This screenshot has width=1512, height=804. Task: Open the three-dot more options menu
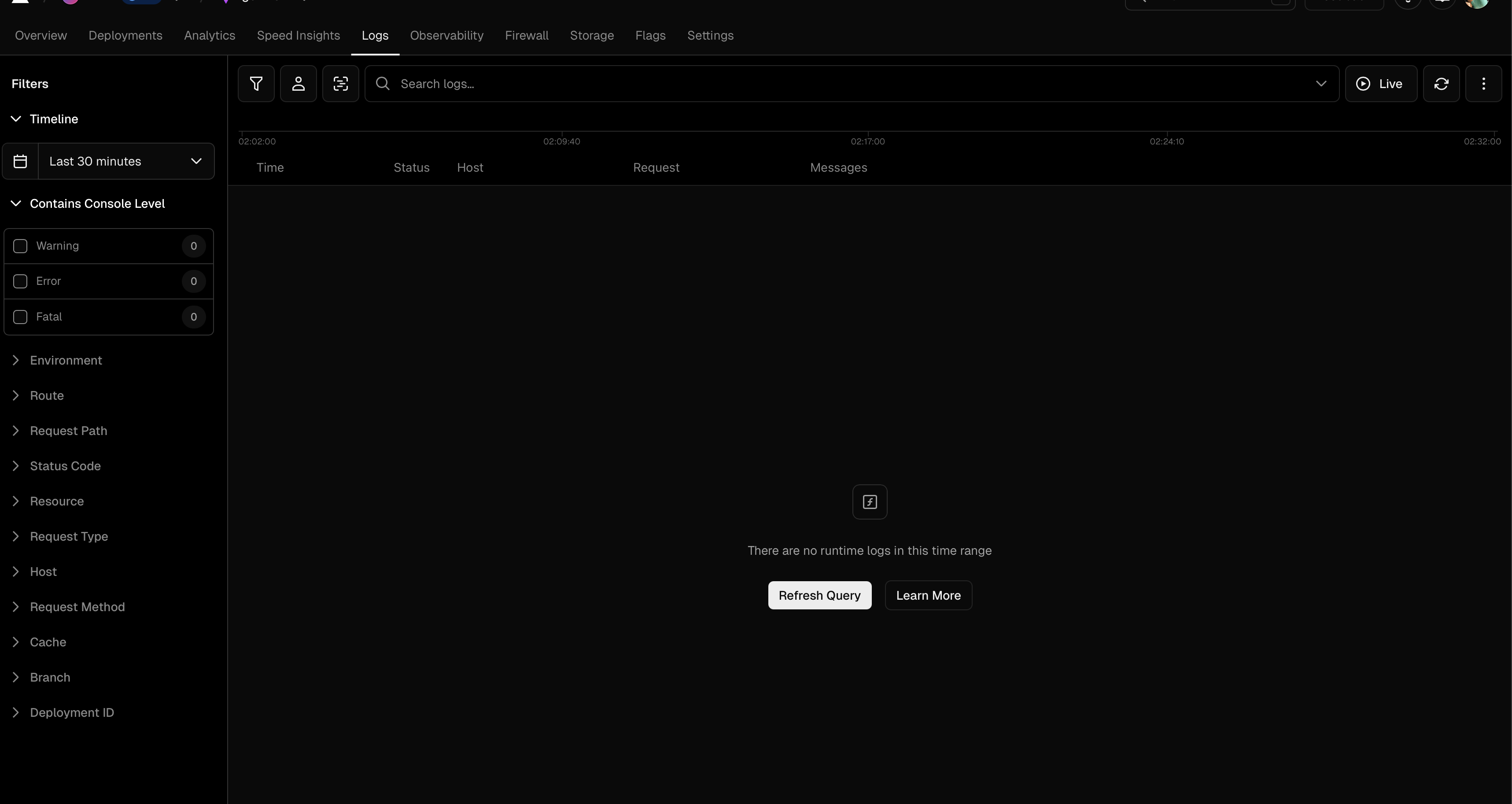[1483, 84]
